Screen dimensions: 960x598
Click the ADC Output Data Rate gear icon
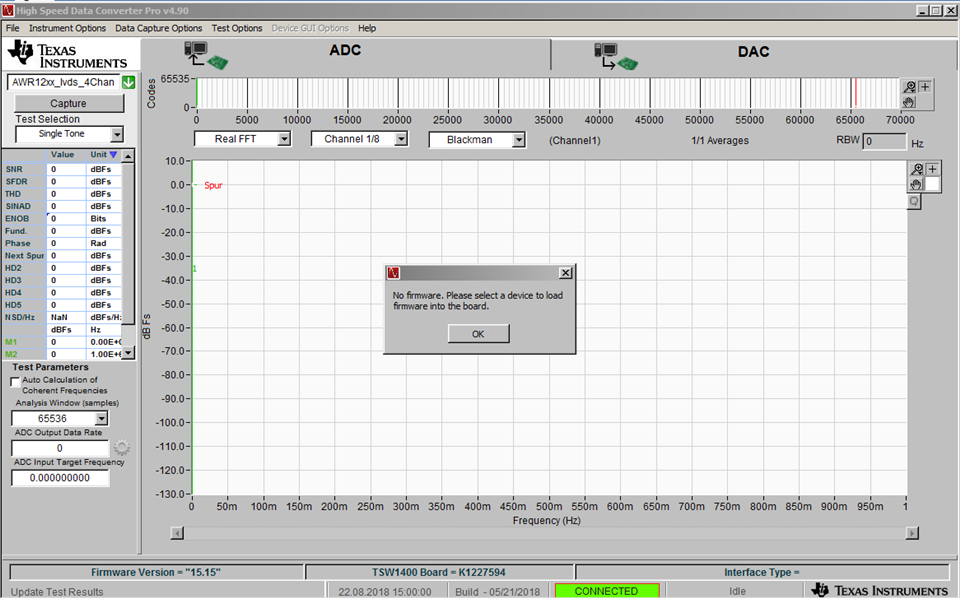[122, 447]
